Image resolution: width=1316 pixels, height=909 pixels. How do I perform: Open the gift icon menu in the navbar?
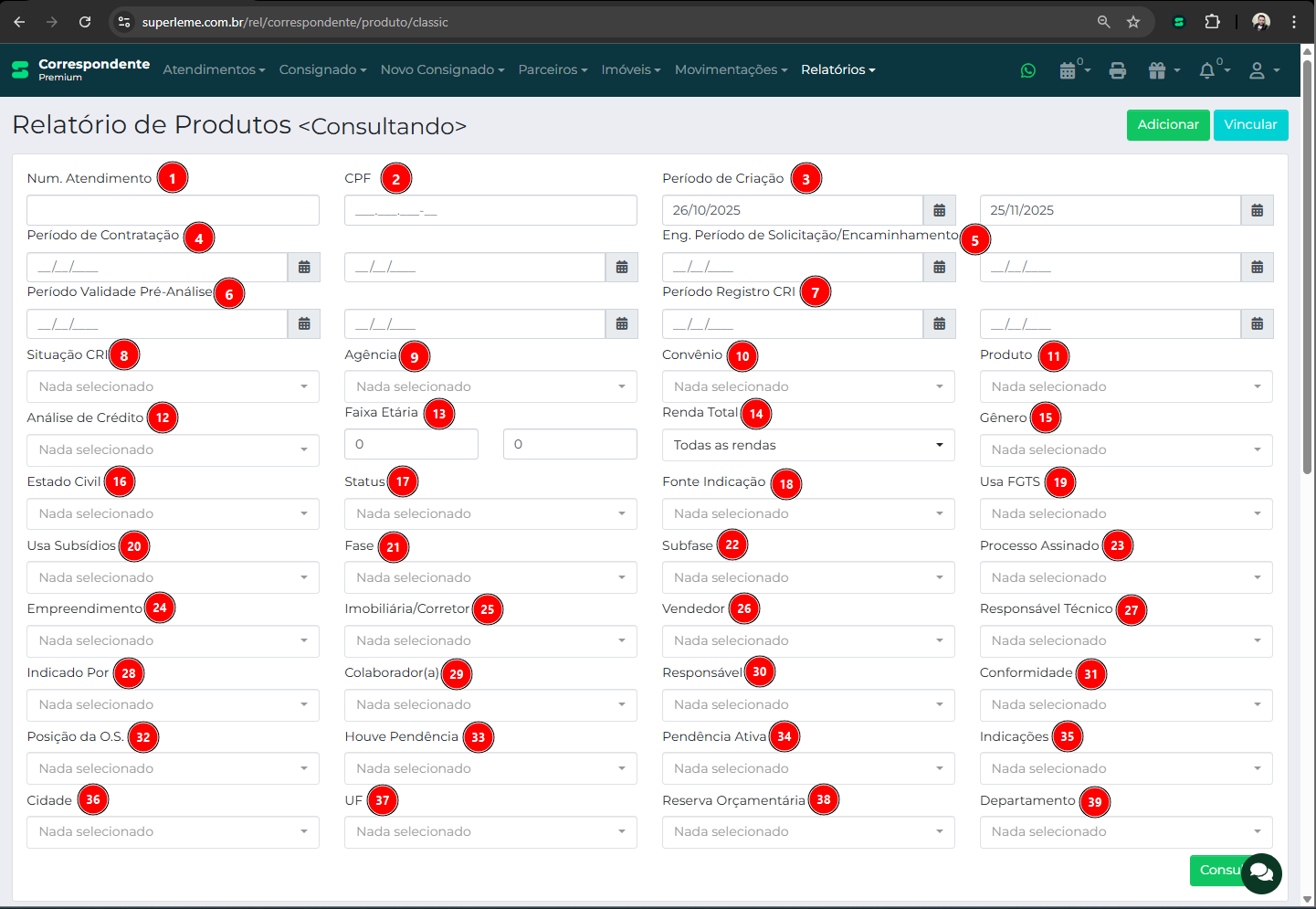pyautogui.click(x=1158, y=70)
